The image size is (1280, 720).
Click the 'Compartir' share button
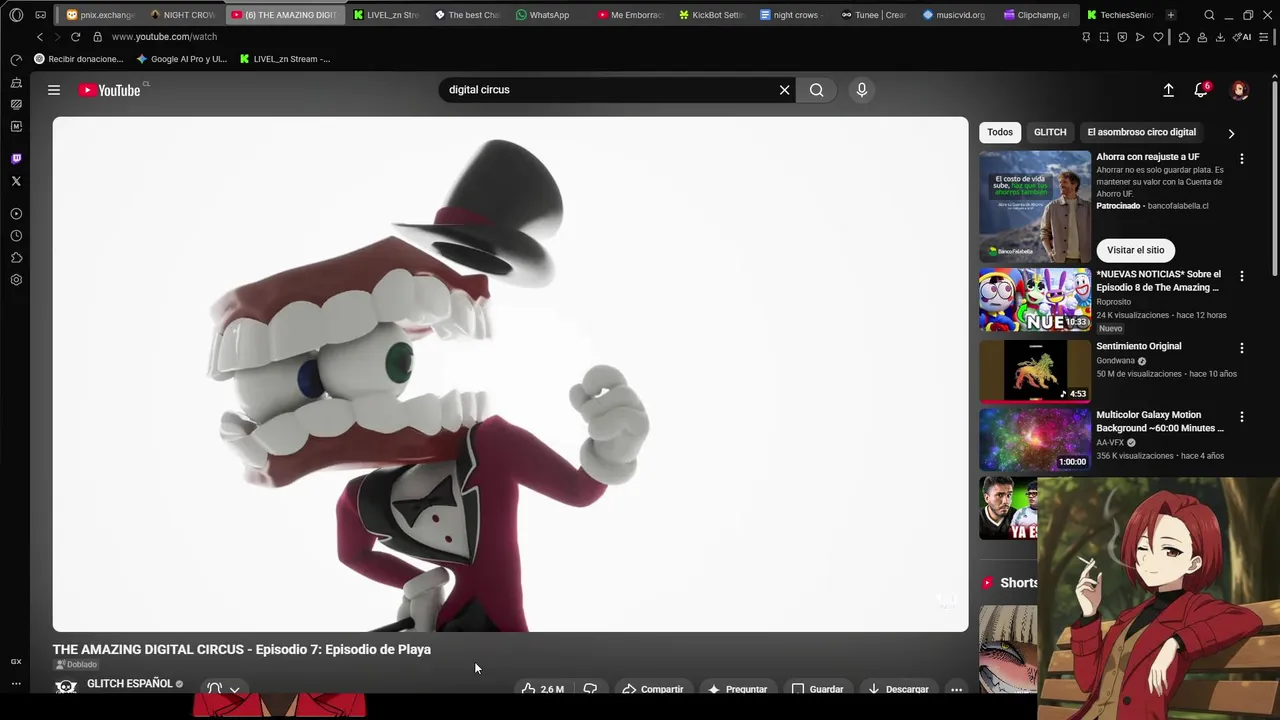coord(652,689)
